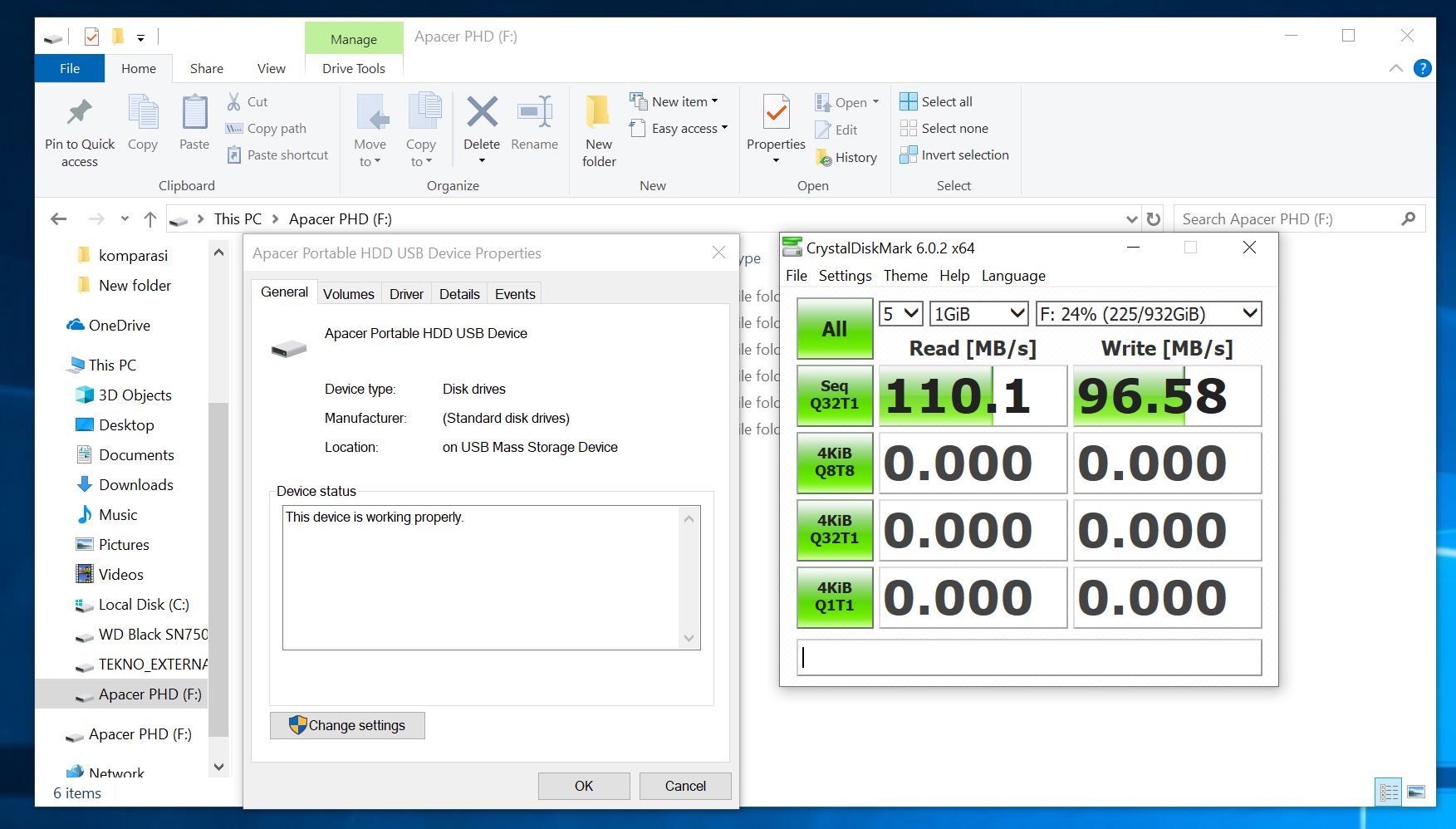The width and height of the screenshot is (1456, 829).
Task: Click the Back navigation arrow
Action: (58, 219)
